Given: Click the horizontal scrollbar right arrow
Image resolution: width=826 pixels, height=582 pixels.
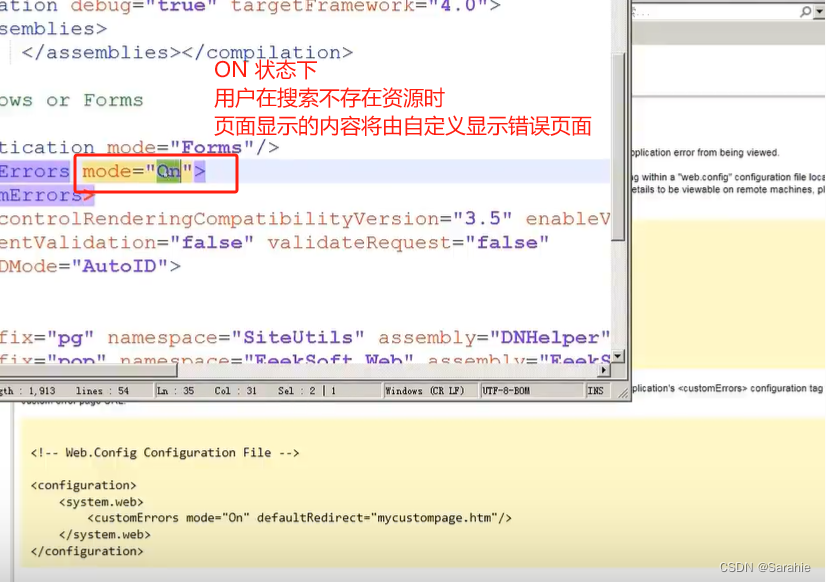Looking at the screenshot, I should [x=604, y=370].
